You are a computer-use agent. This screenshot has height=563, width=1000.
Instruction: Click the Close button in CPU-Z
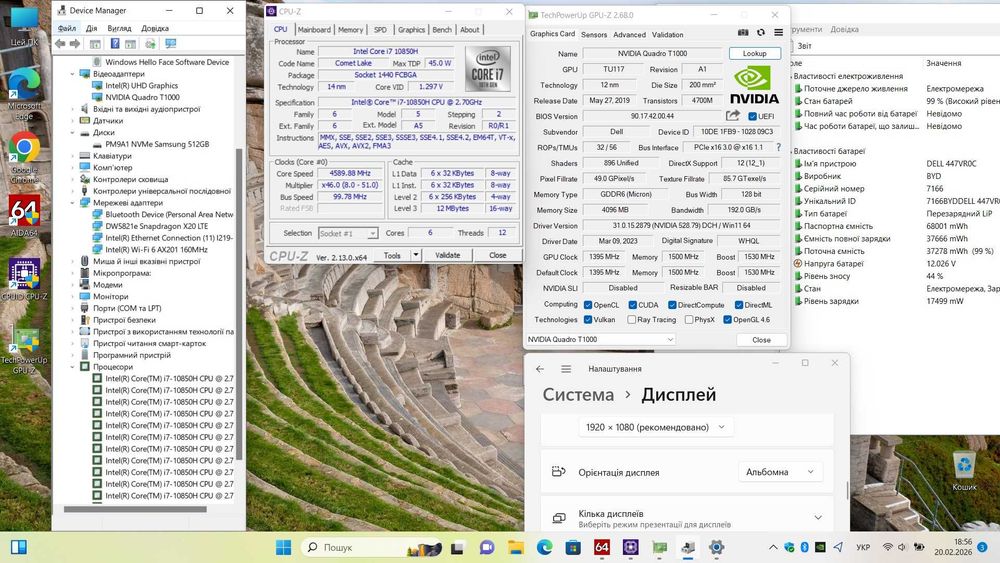(x=497, y=255)
